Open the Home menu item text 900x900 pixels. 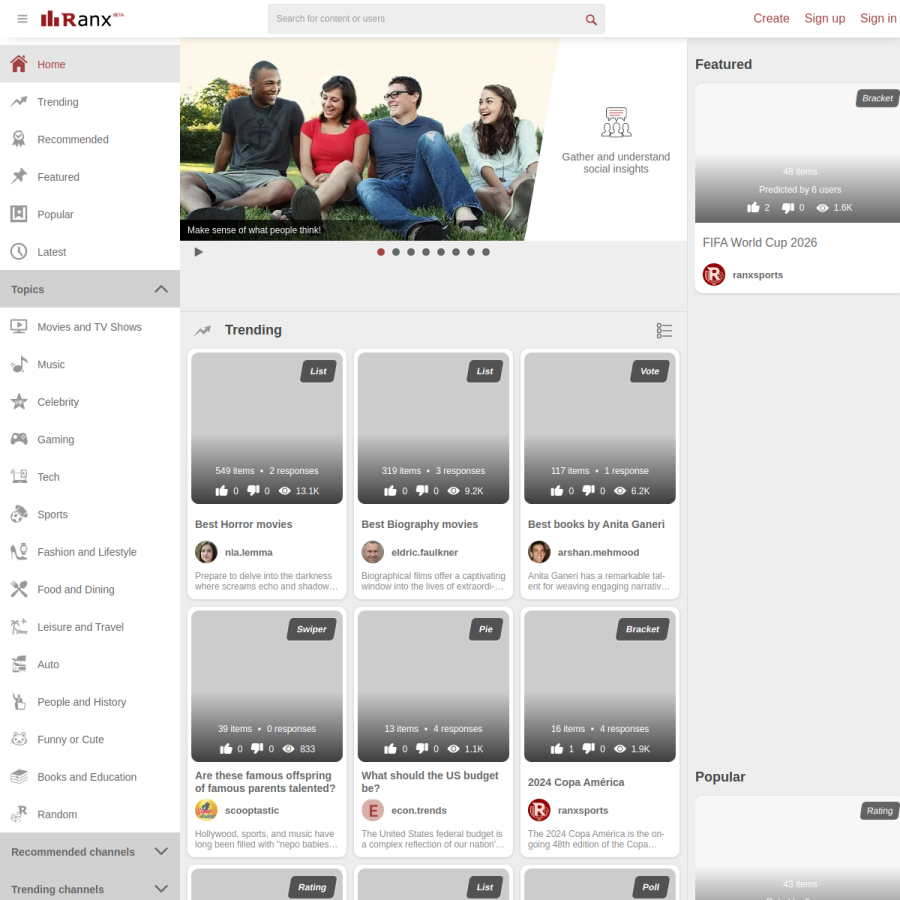click(51, 64)
